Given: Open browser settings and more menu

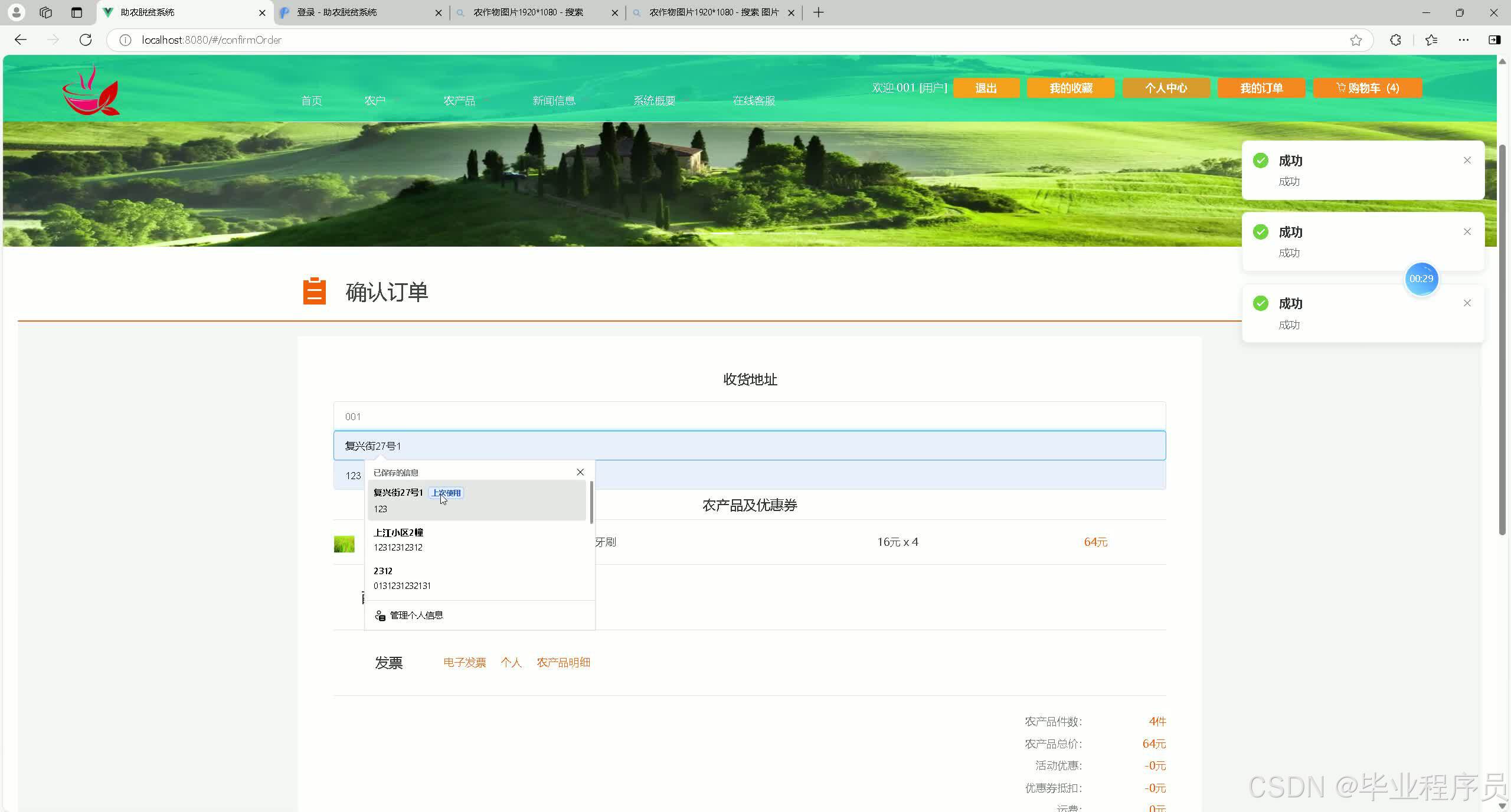Looking at the screenshot, I should click(x=1464, y=40).
